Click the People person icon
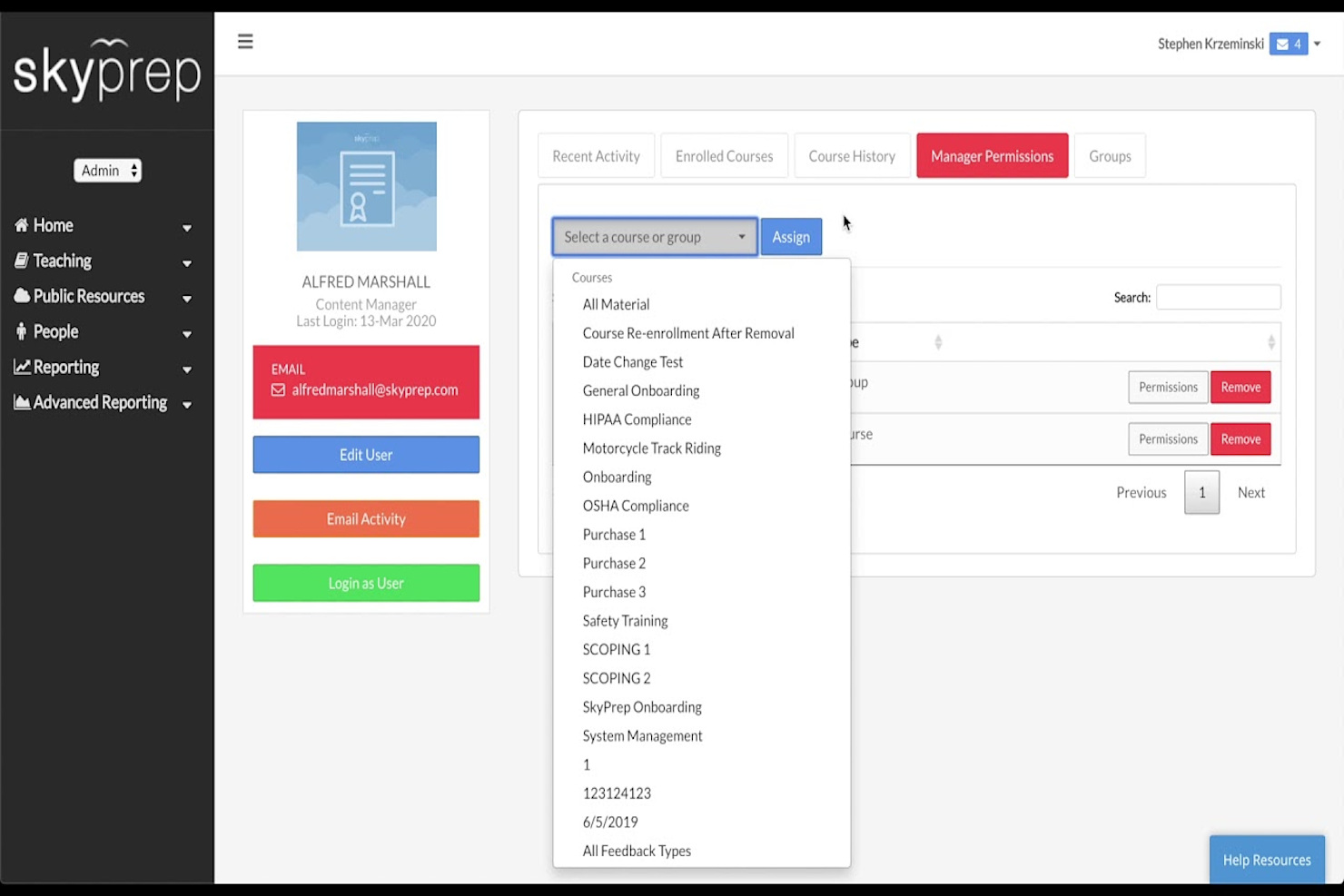1344x896 pixels. pos(22,331)
